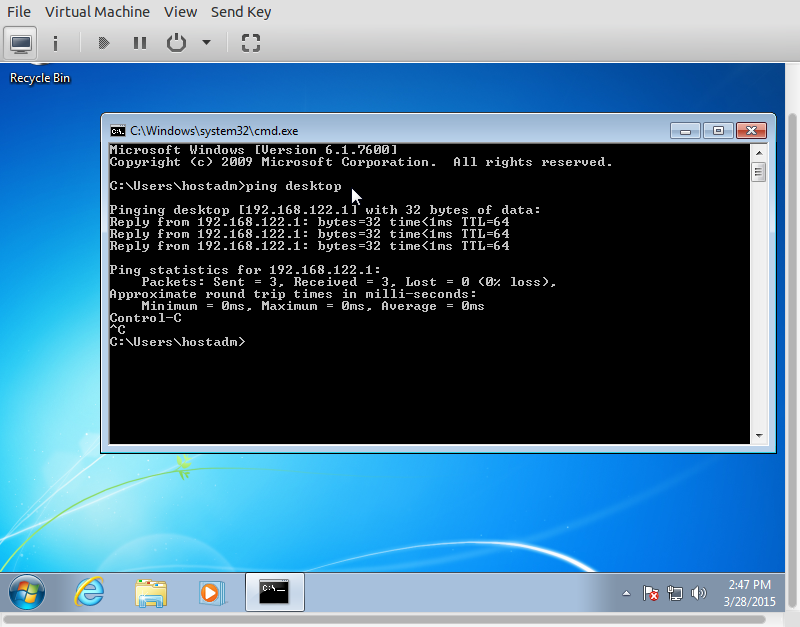Click the volume speaker tray icon
This screenshot has width=800, height=627.
click(x=699, y=593)
